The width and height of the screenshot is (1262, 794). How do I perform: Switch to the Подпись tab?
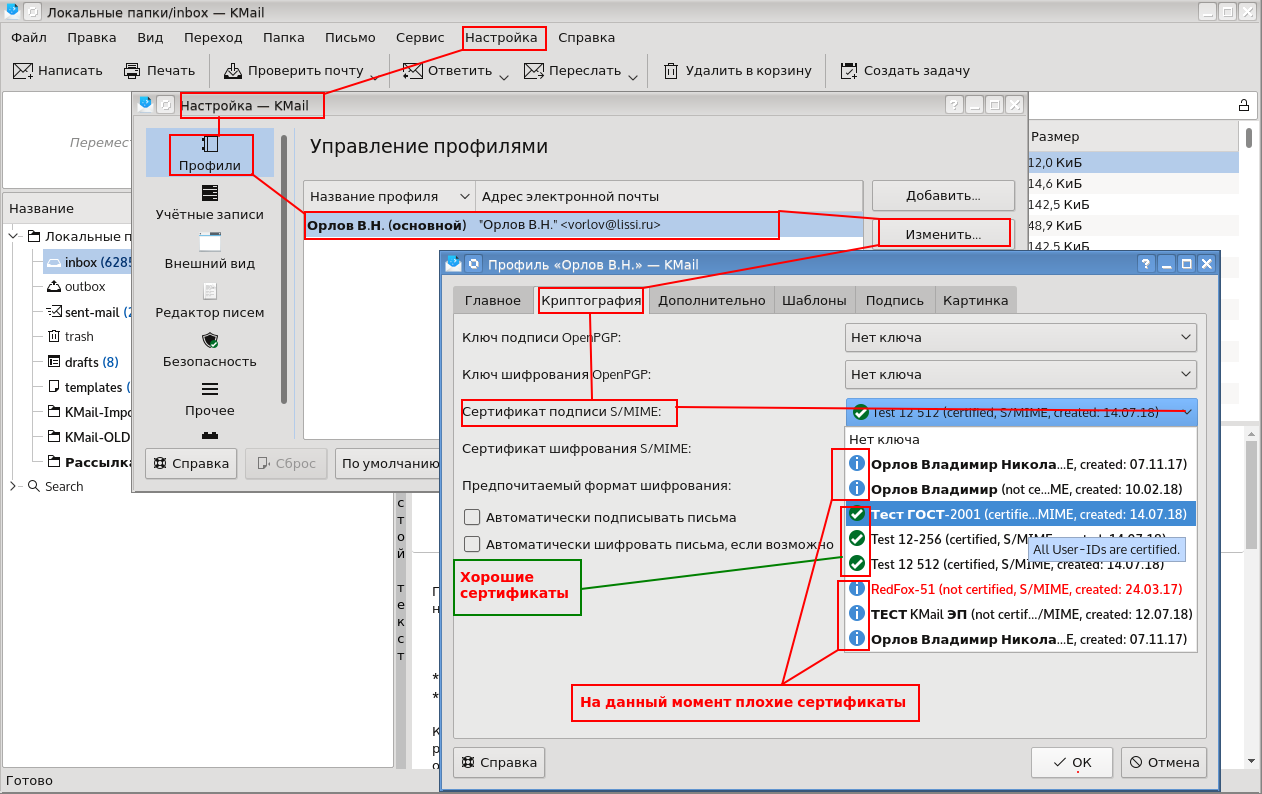click(894, 300)
